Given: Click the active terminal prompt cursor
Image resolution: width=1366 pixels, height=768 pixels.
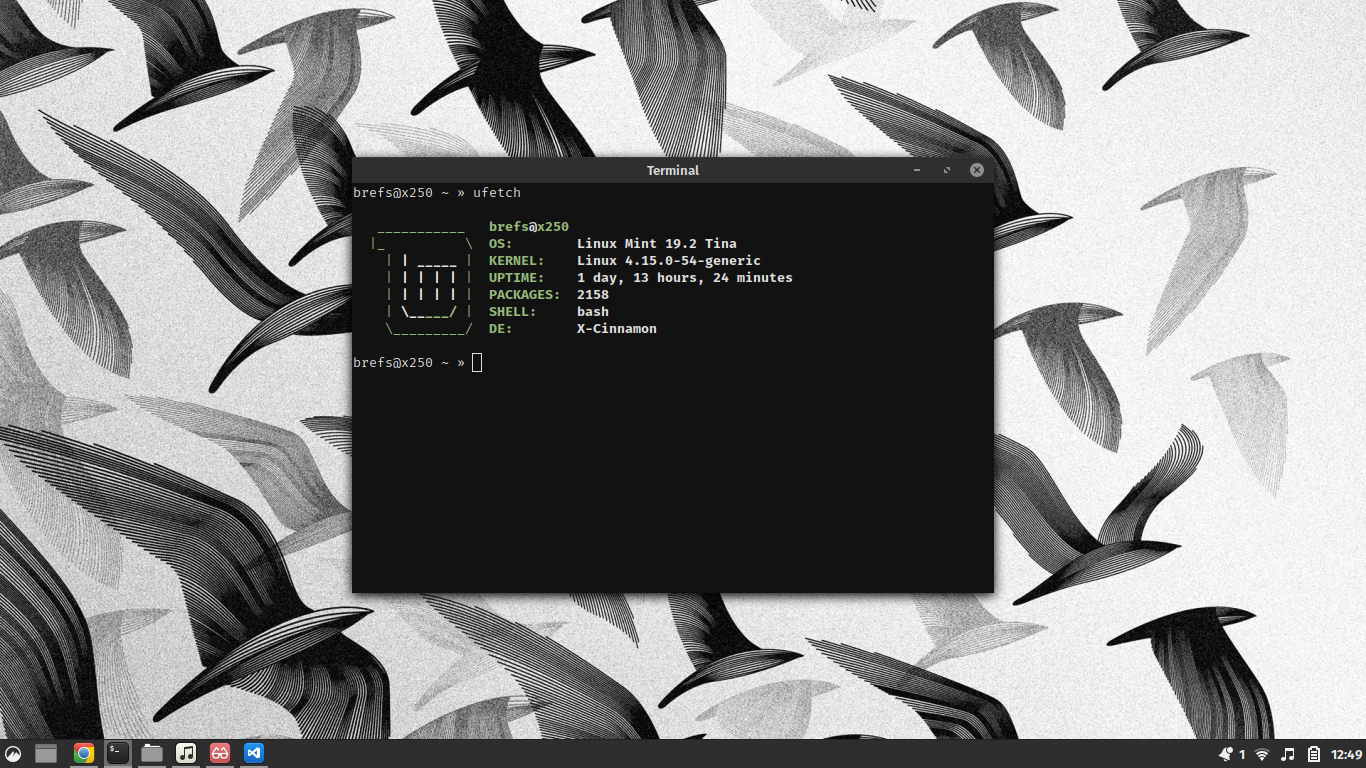Looking at the screenshot, I should click(x=477, y=362).
